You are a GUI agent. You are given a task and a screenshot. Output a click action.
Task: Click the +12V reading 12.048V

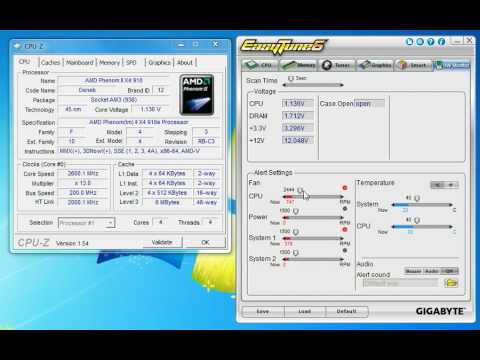click(x=297, y=140)
